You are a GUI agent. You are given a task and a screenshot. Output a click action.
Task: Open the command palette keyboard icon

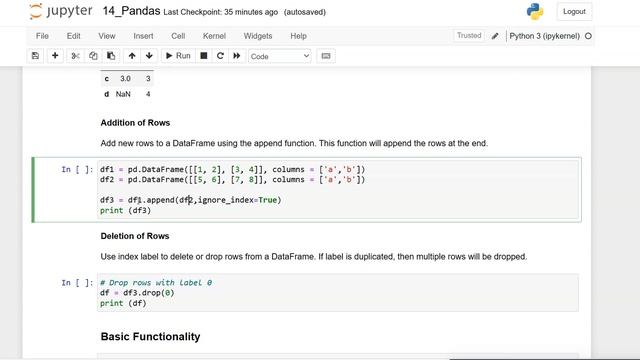[326, 56]
